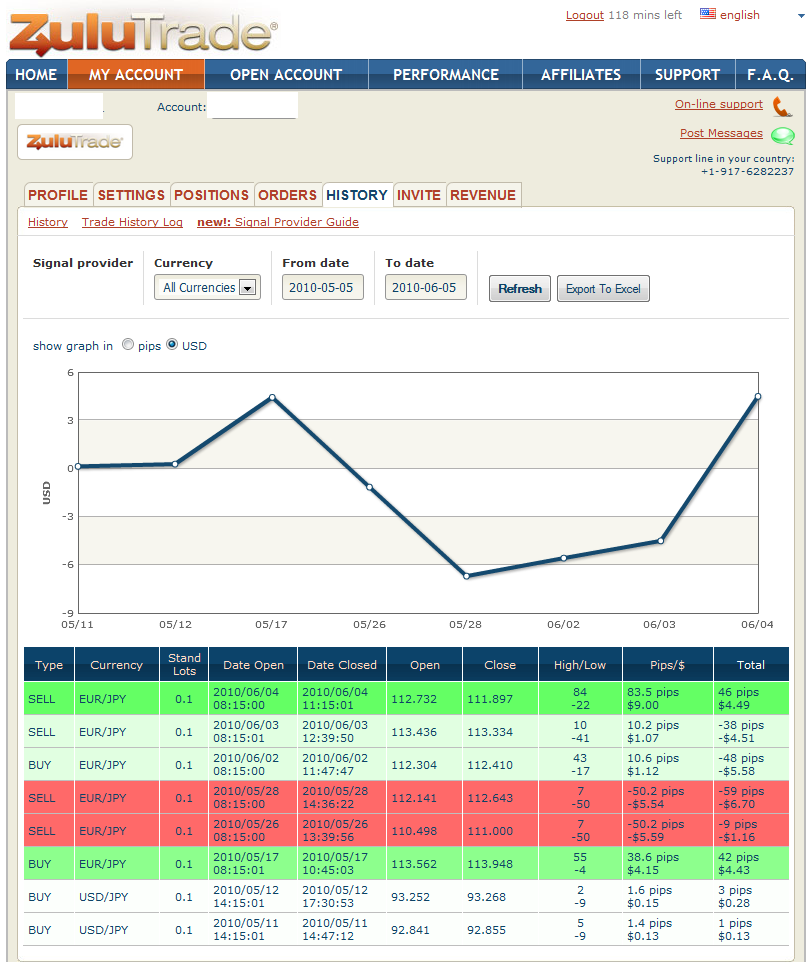Click the on-line support phone icon
Screen dimensions: 811x962
point(782,107)
